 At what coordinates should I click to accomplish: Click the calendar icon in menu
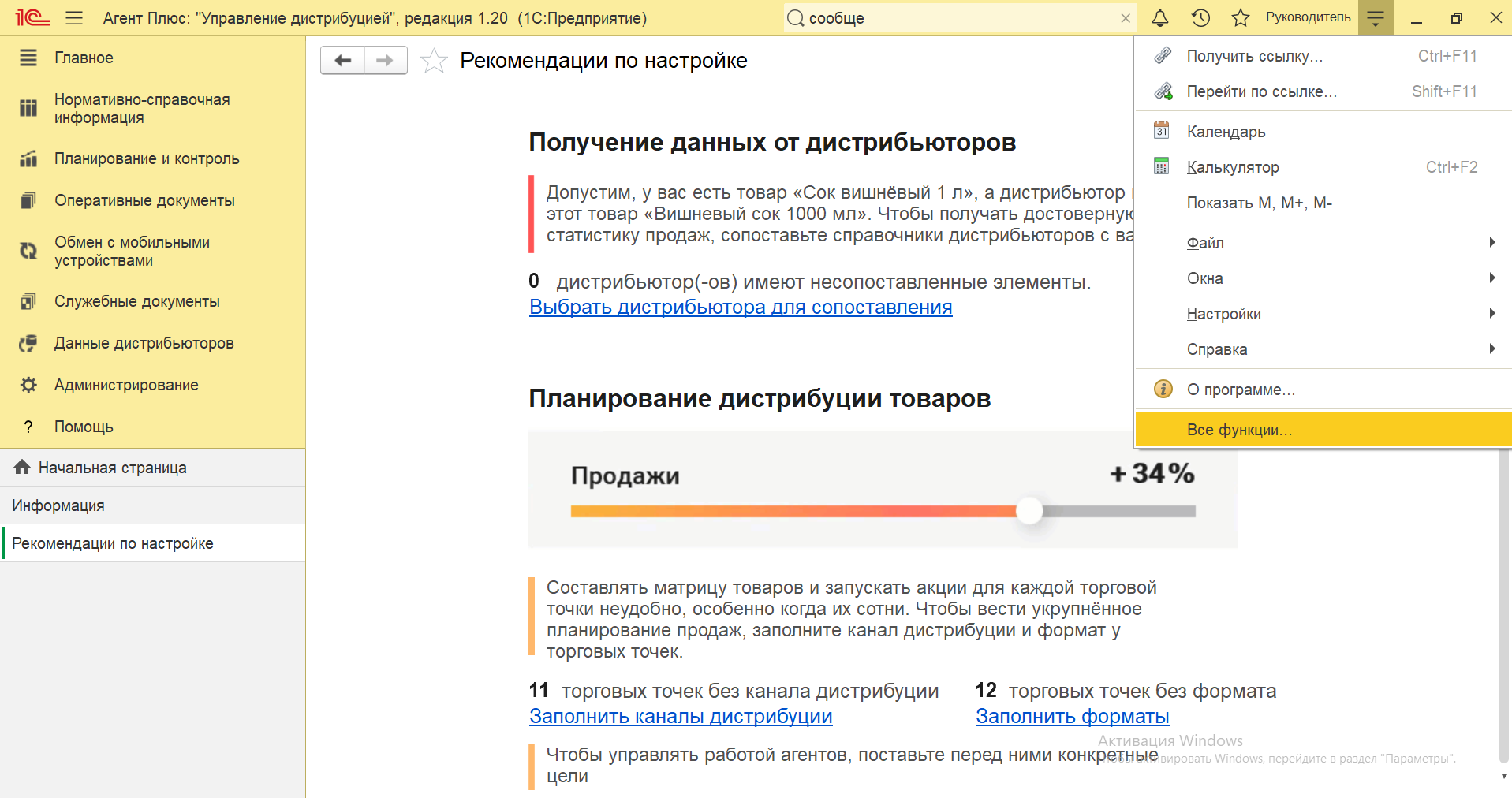click(1162, 130)
